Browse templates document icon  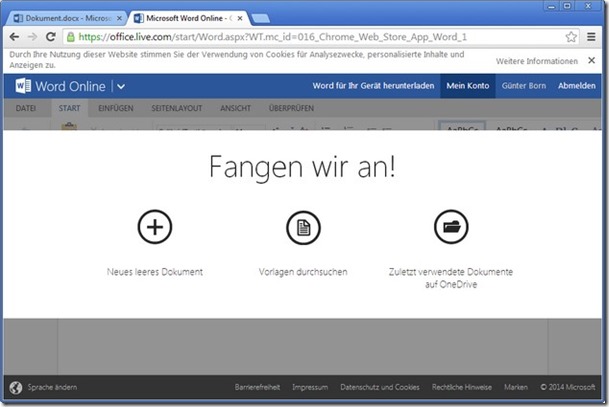coord(303,228)
